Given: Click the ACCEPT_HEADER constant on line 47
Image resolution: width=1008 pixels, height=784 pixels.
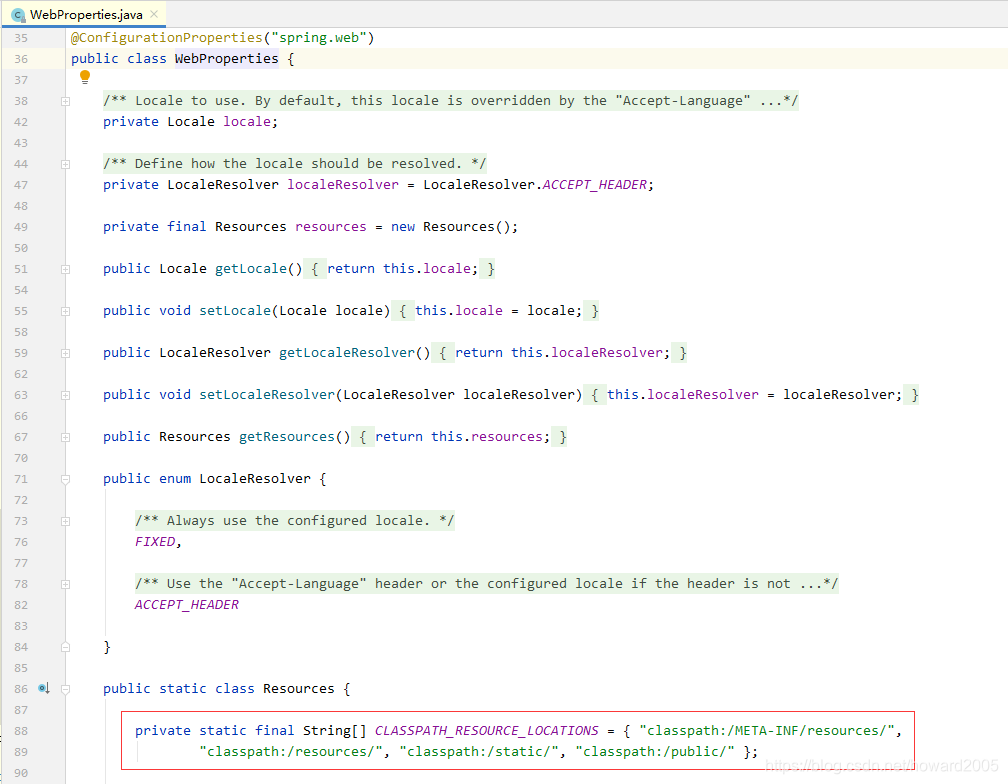Looking at the screenshot, I should [595, 185].
